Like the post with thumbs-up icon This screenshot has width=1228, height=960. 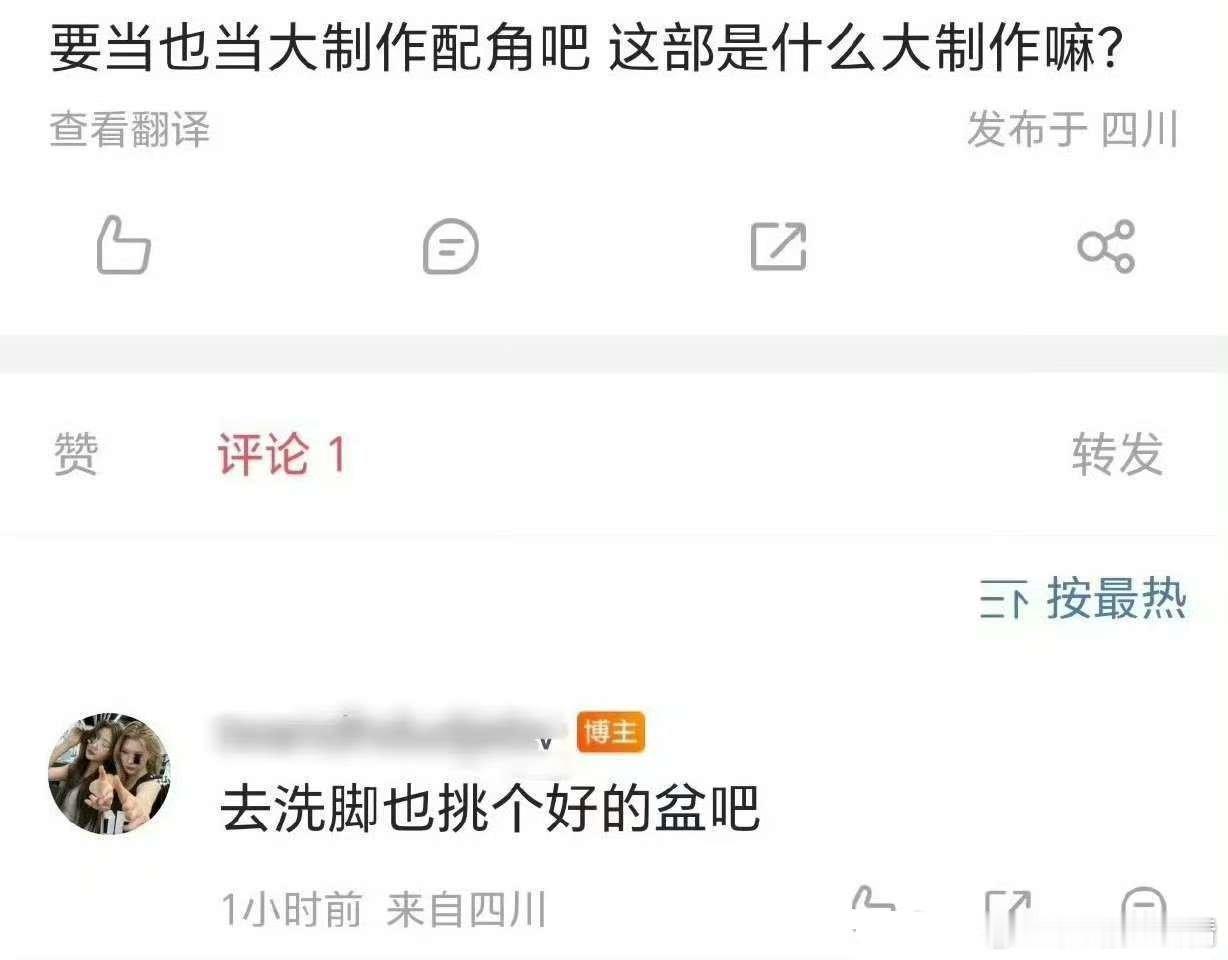(x=124, y=245)
